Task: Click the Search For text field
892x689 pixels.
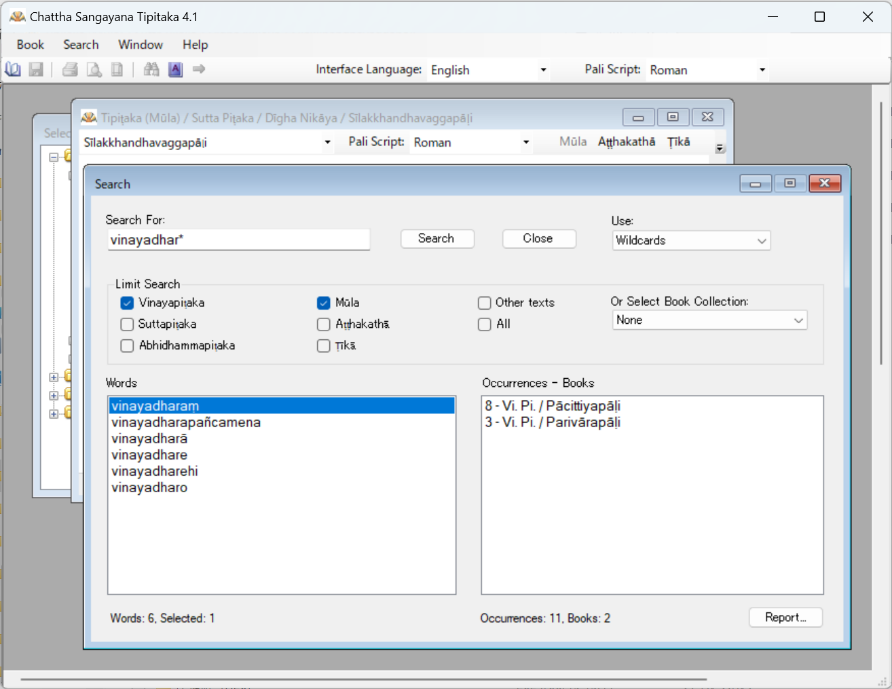Action: tap(238, 240)
